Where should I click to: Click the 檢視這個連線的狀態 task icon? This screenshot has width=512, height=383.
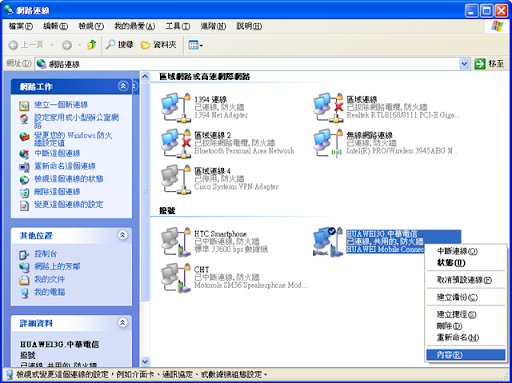(24, 180)
